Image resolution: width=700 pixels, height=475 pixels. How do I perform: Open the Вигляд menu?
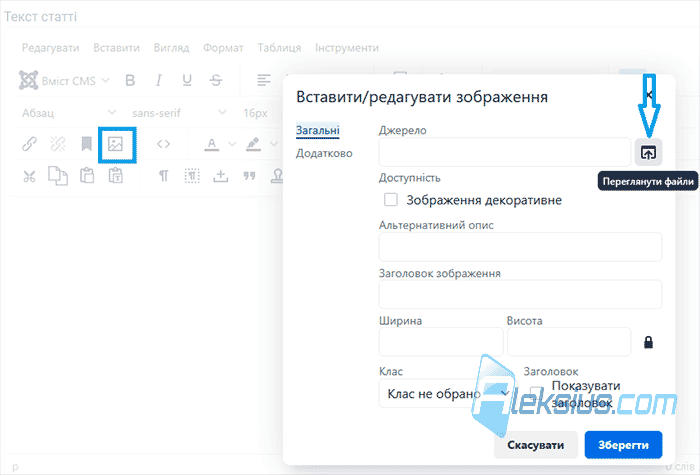[171, 48]
